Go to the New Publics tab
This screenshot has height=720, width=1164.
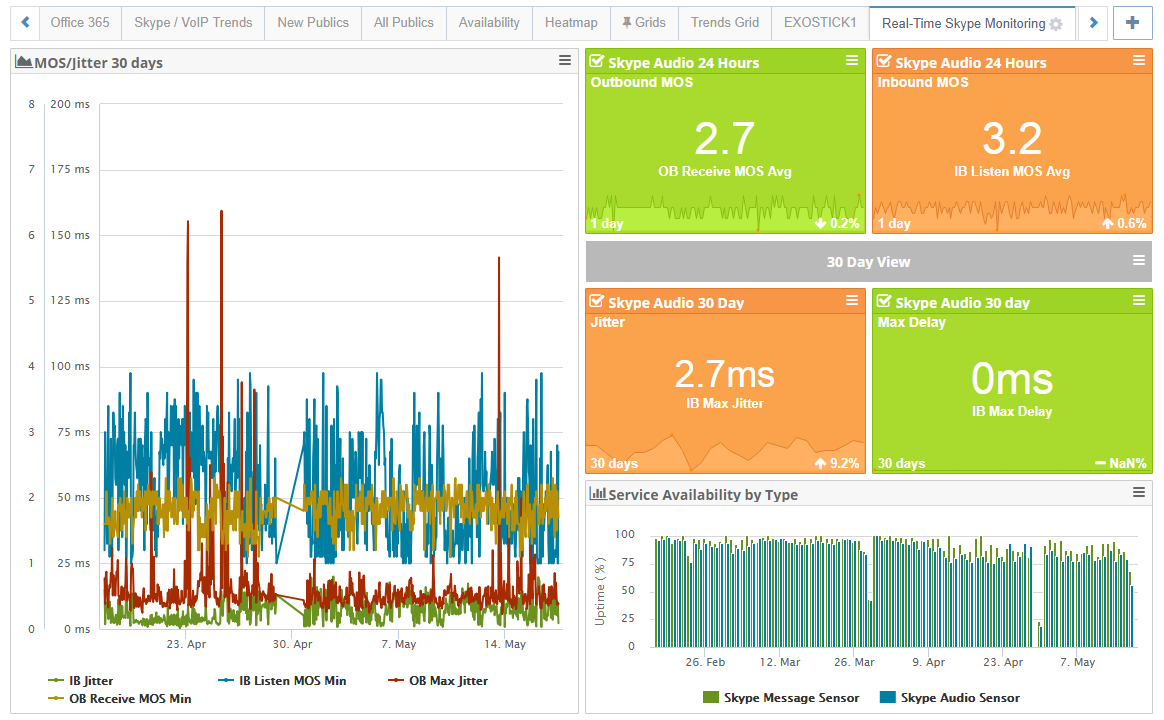tap(313, 23)
